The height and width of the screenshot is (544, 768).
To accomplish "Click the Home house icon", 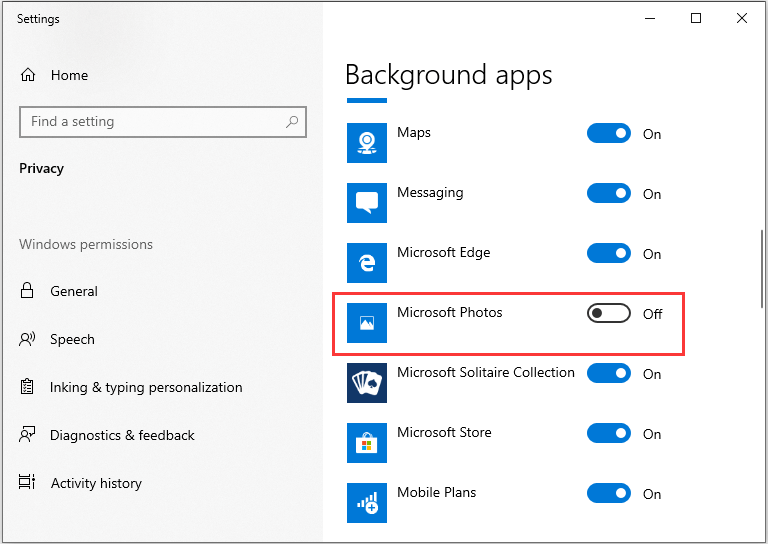I will [28, 75].
